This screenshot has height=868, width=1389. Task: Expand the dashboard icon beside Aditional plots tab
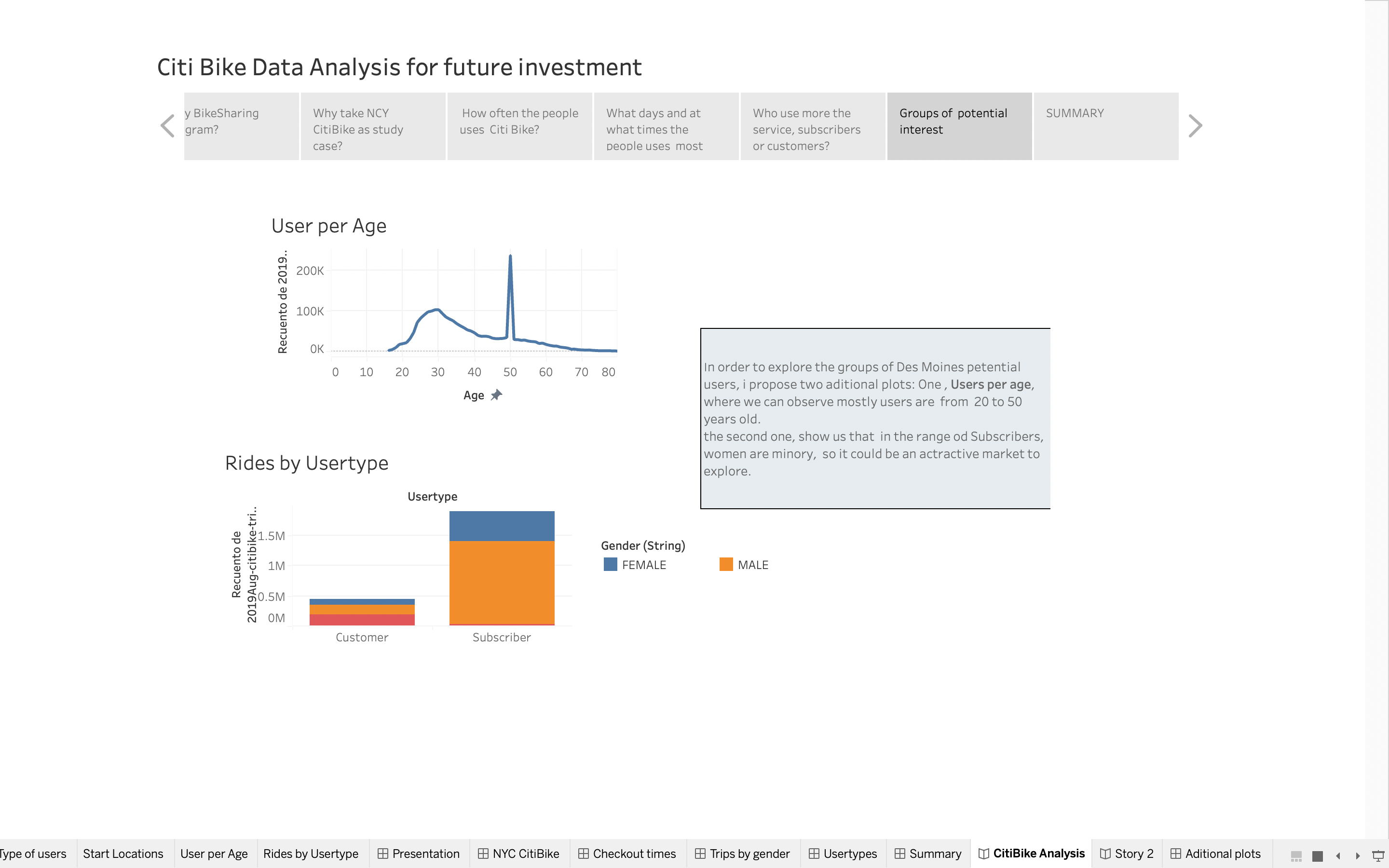point(1175,854)
